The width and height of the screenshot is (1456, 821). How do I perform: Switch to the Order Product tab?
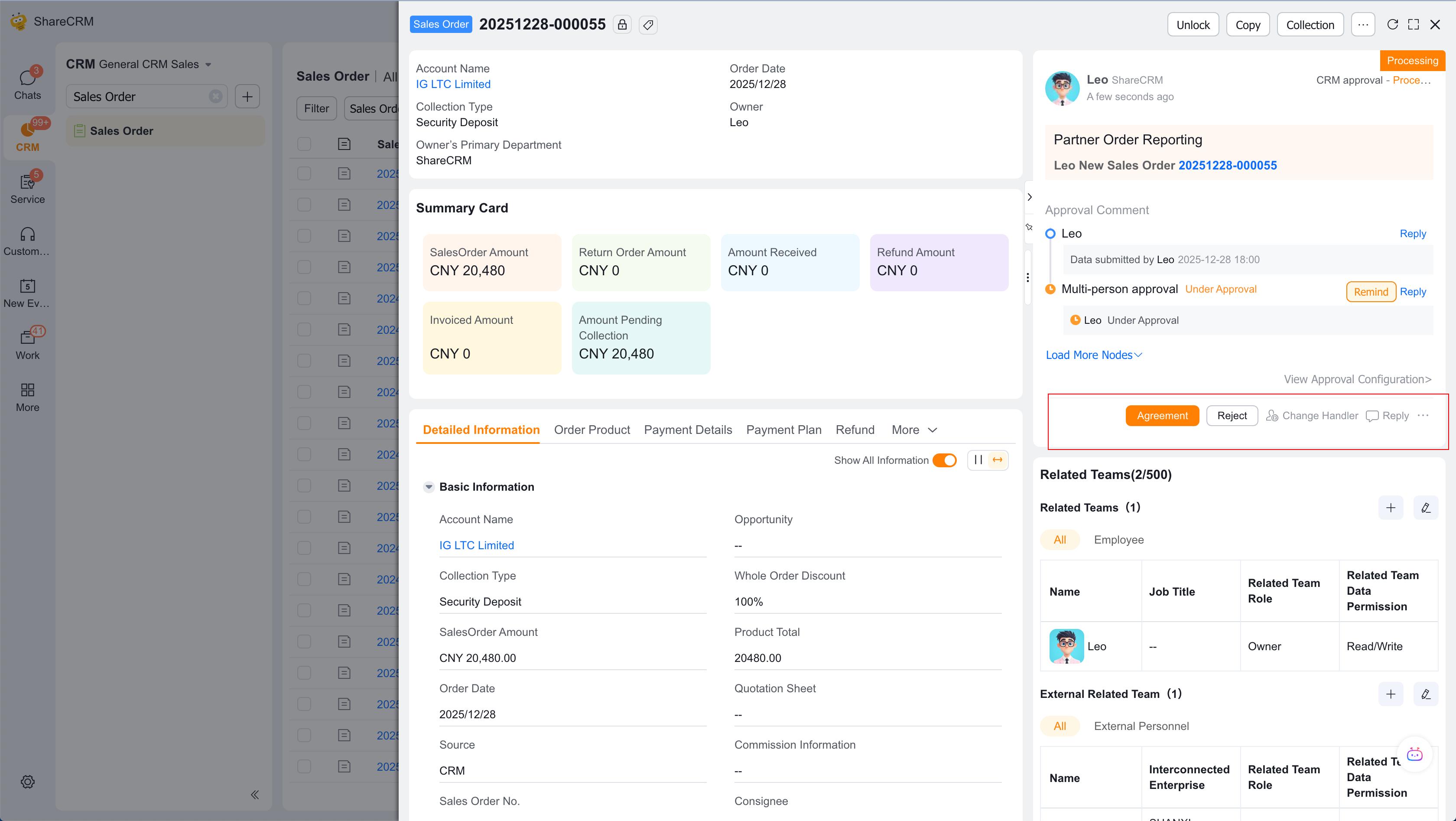592,430
